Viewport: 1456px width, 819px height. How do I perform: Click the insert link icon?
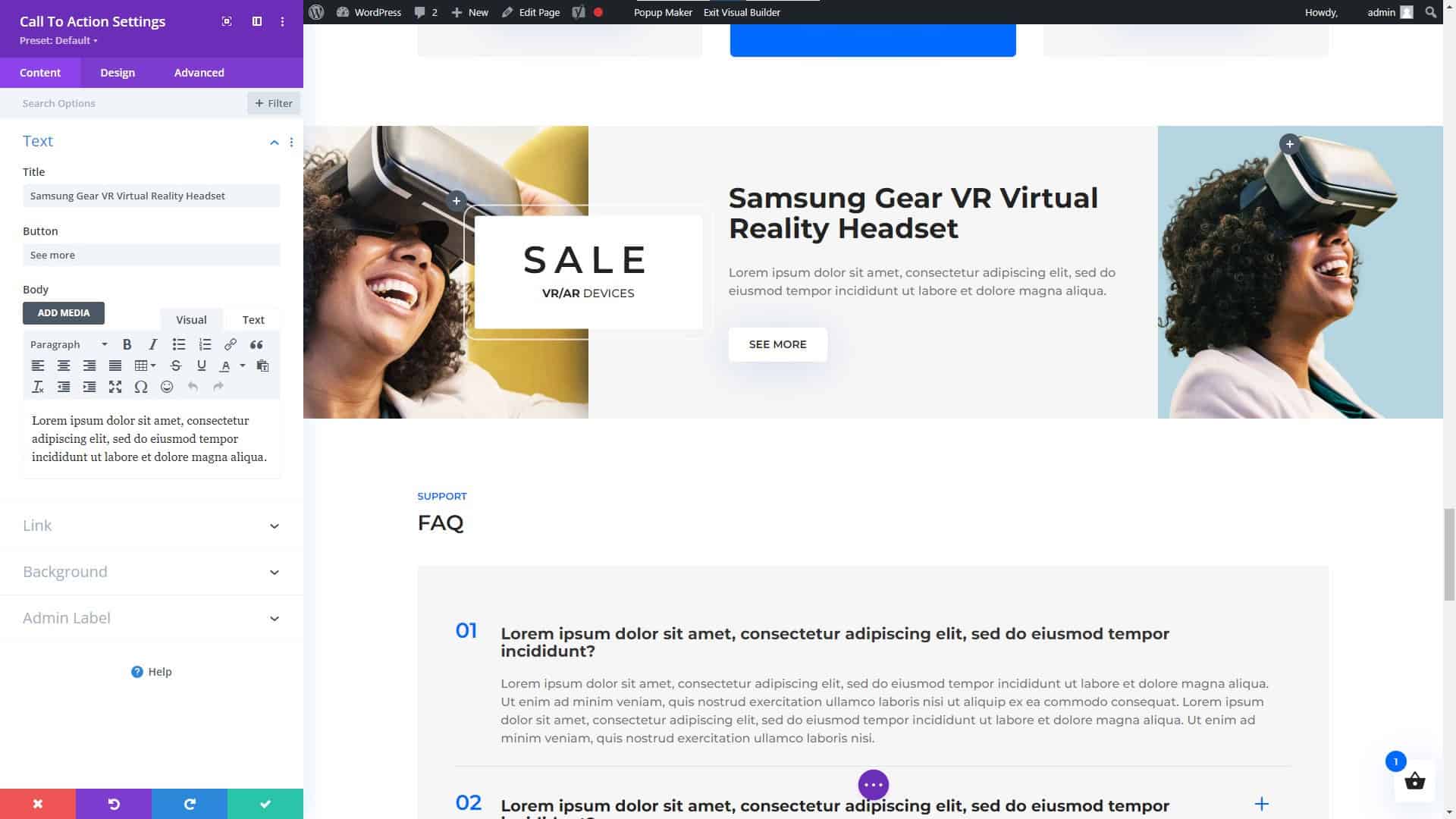231,344
